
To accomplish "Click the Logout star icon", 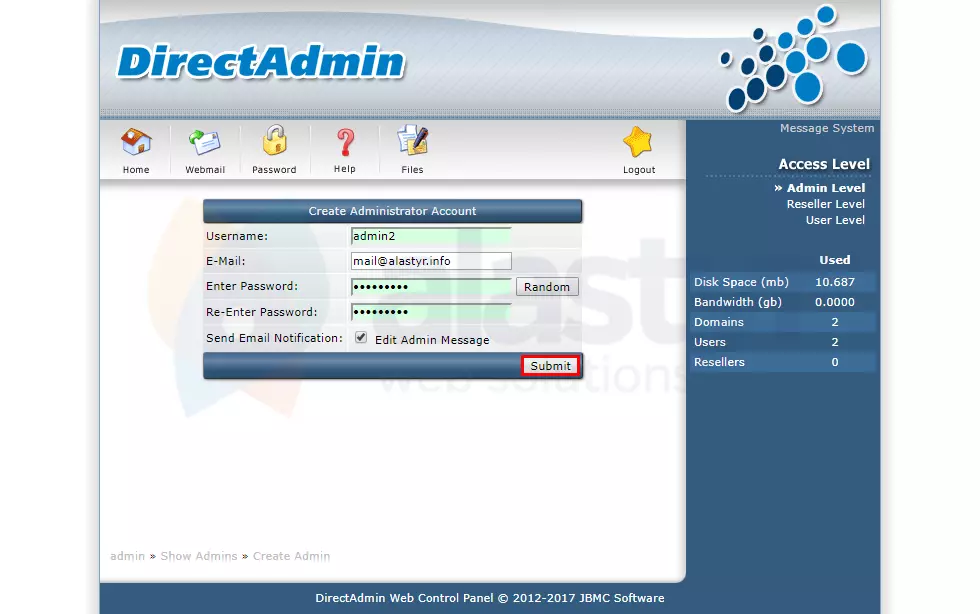I will pos(638,143).
